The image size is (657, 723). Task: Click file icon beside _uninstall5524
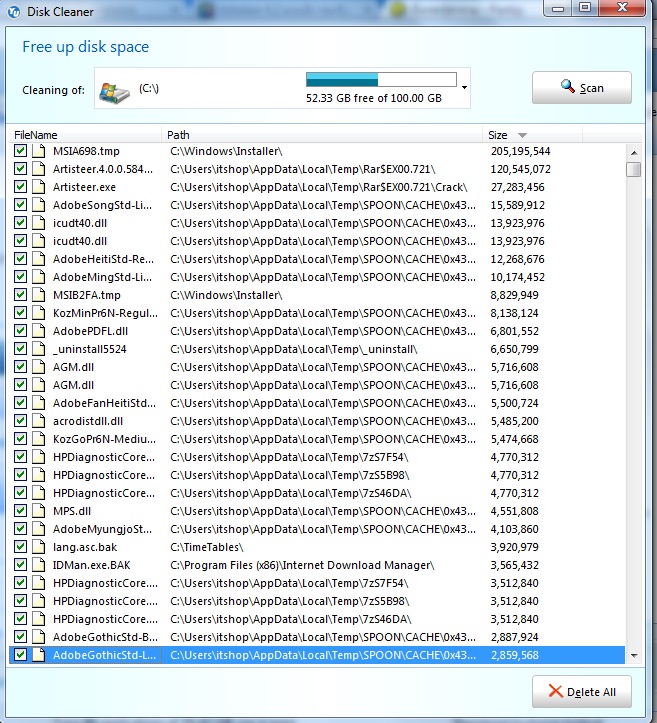(39, 349)
